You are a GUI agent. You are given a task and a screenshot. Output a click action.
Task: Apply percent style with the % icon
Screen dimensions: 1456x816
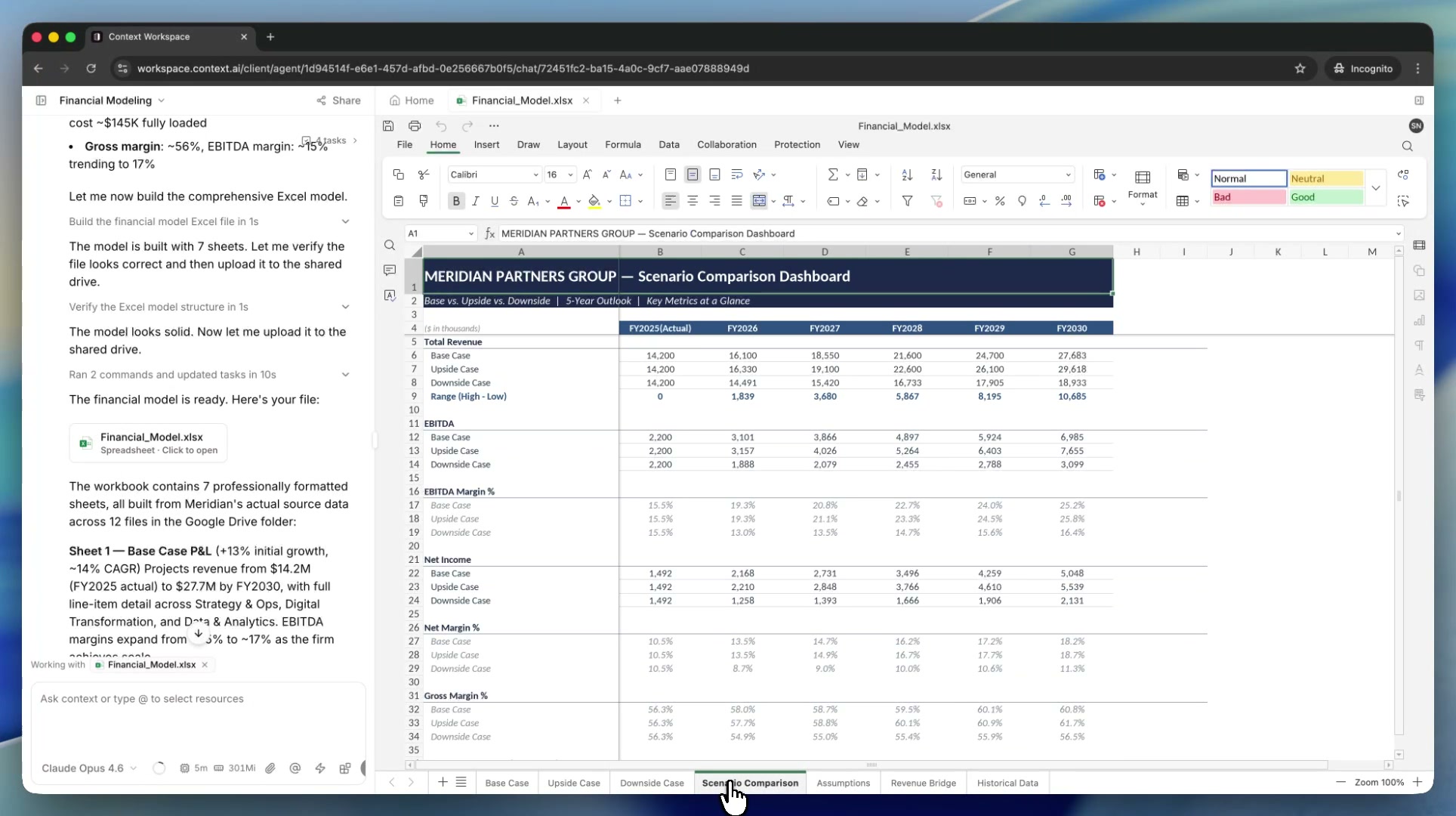pos(1000,201)
